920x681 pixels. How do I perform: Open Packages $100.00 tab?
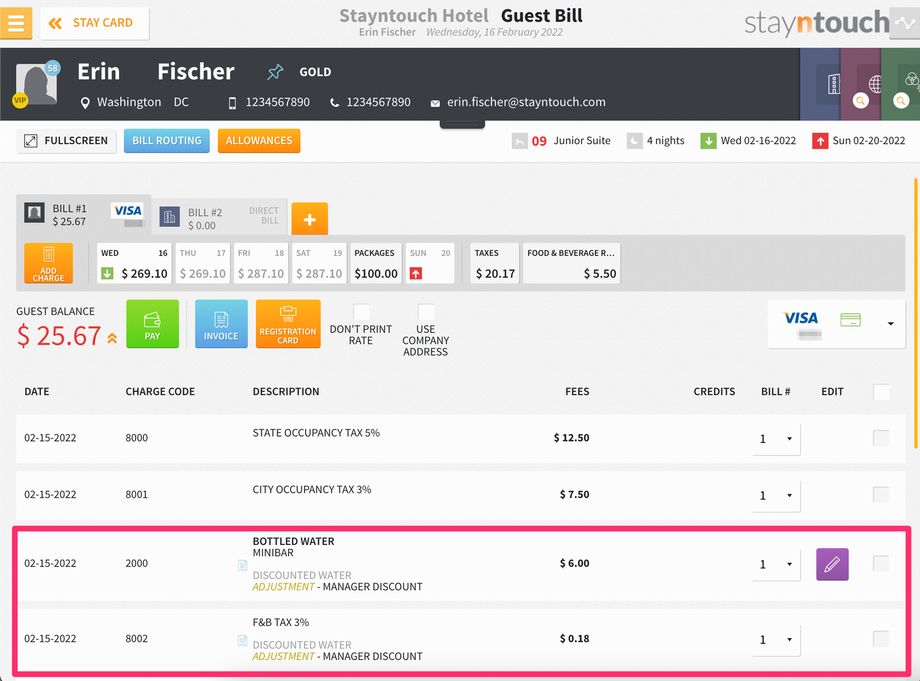[376, 263]
